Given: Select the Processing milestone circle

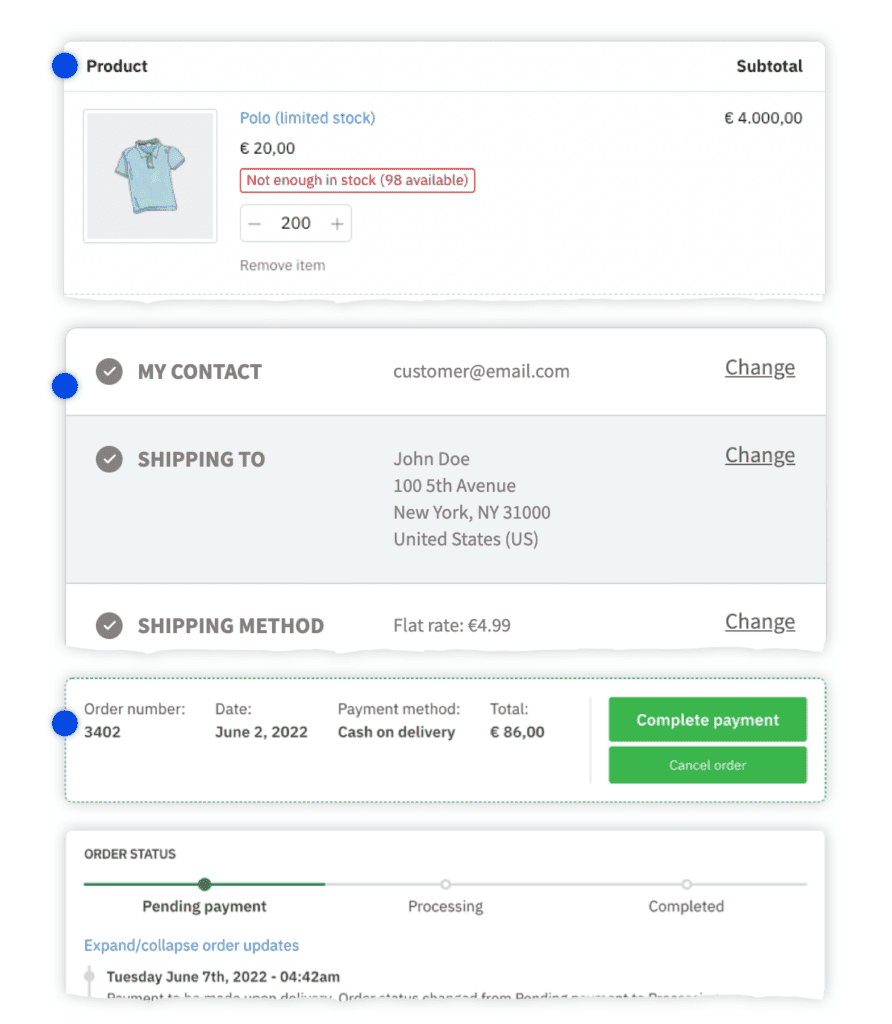Looking at the screenshot, I should pyautogui.click(x=445, y=885).
